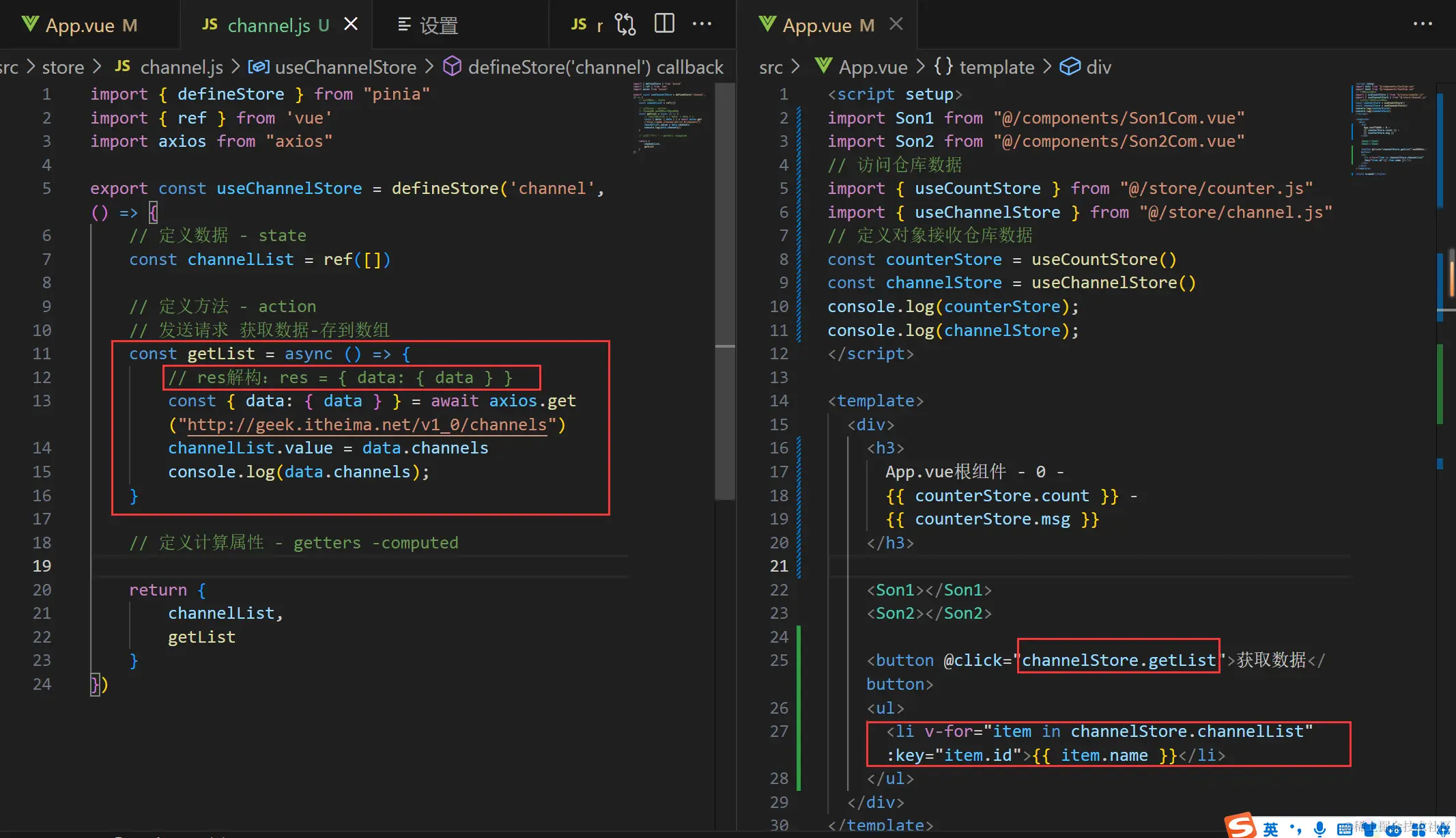This screenshot has height=838, width=1456.
Task: Click 'getList' inside the return object
Action: 201,637
